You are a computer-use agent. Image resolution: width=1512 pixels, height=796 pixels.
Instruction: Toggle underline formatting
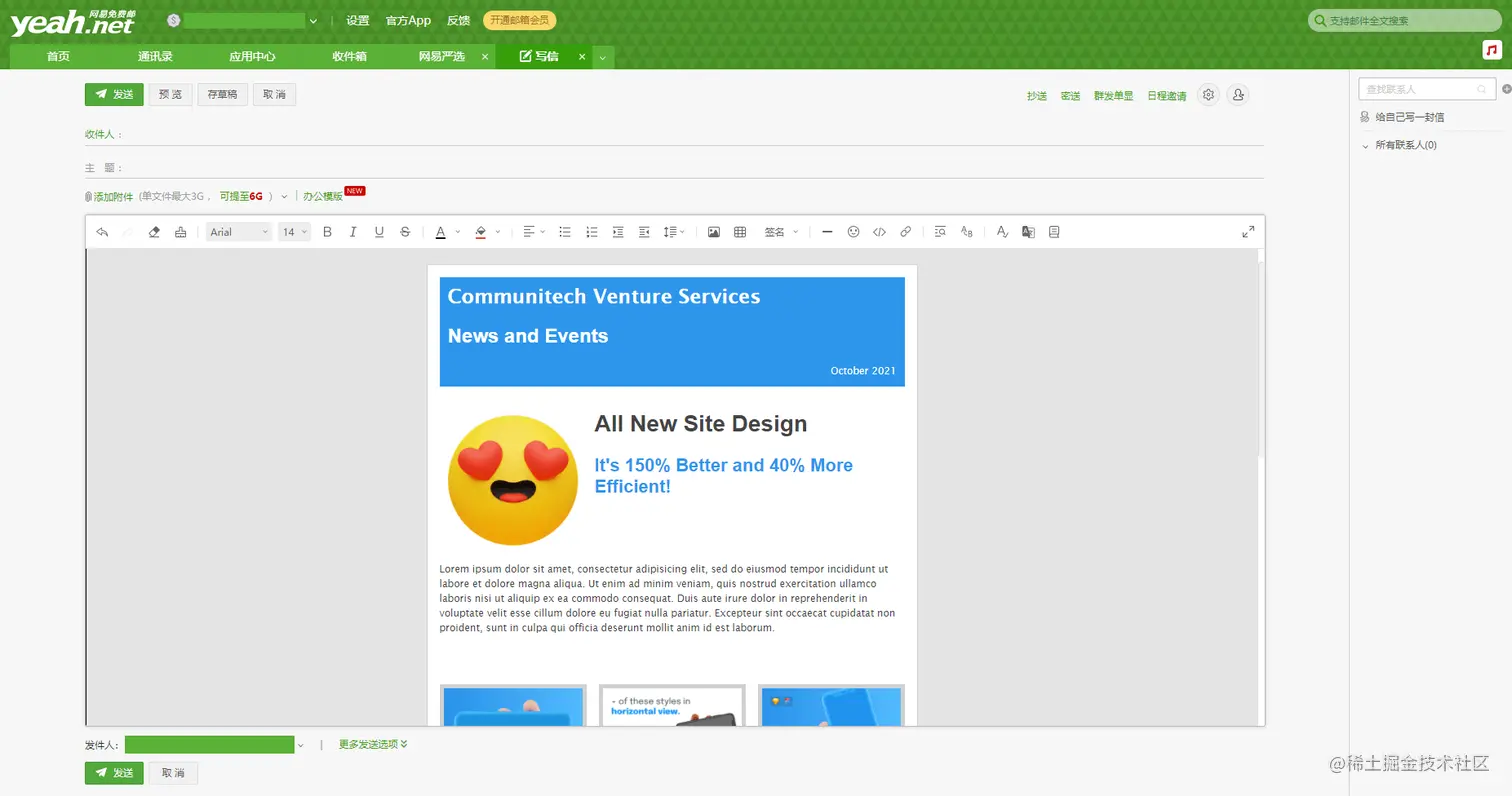pos(379,232)
